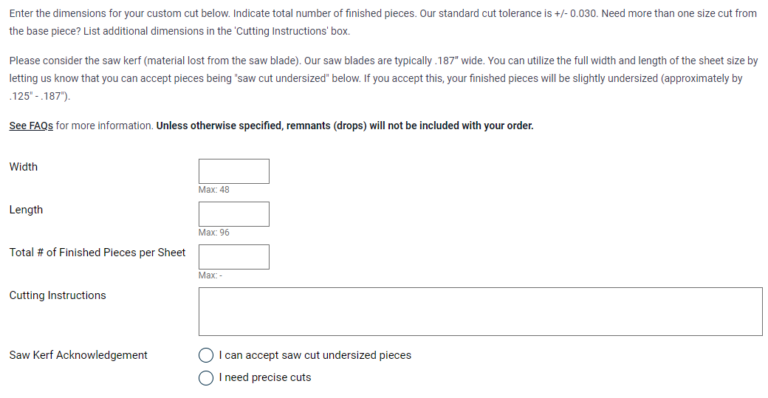Click the Length input field
The height and width of the screenshot is (398, 768).
click(x=234, y=214)
